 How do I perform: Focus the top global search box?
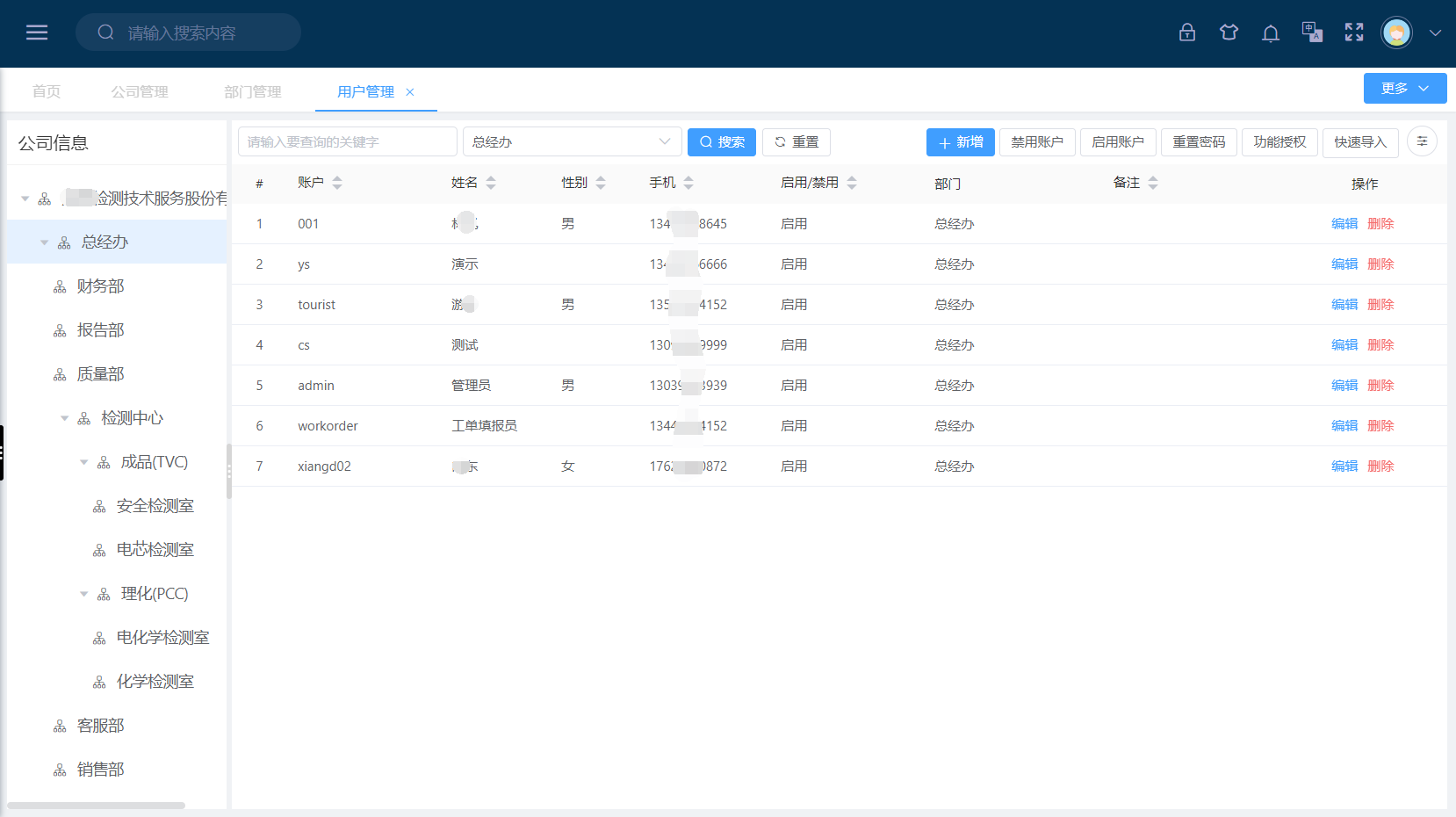coord(188,33)
